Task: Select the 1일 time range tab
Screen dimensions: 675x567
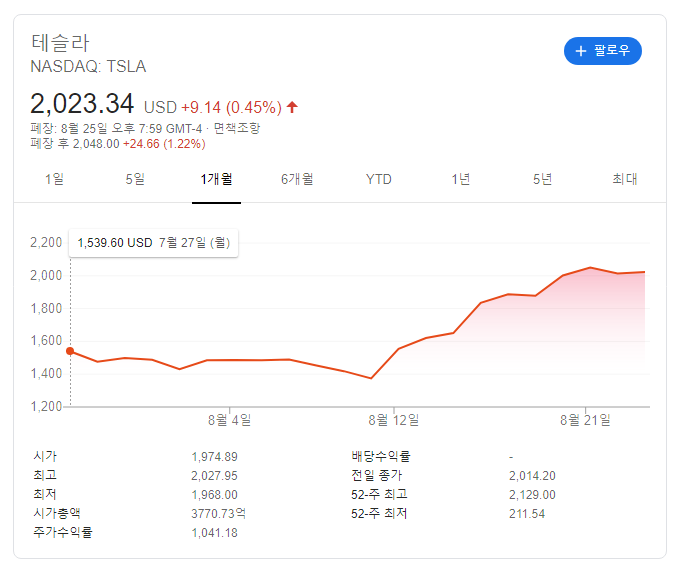Action: tap(54, 179)
